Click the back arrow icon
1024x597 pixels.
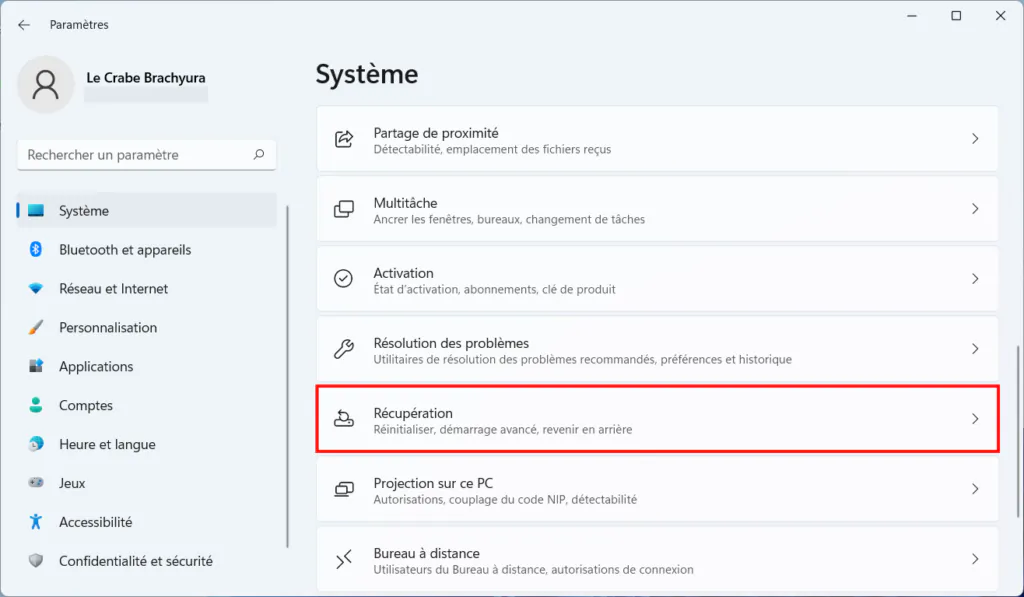[x=24, y=25]
